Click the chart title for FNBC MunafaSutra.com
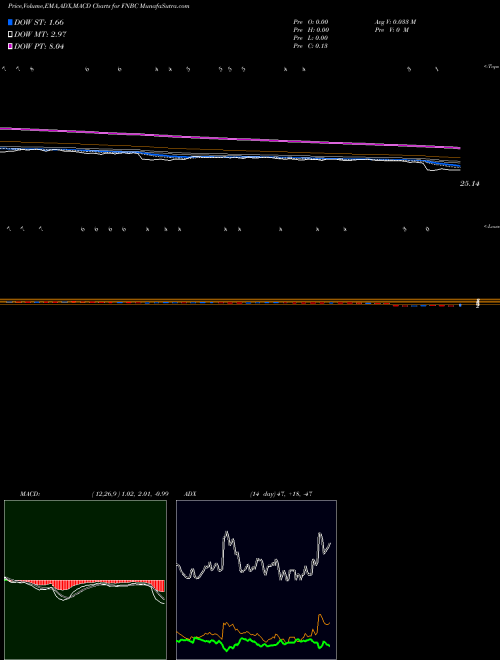The image size is (500, 660). point(99,6)
